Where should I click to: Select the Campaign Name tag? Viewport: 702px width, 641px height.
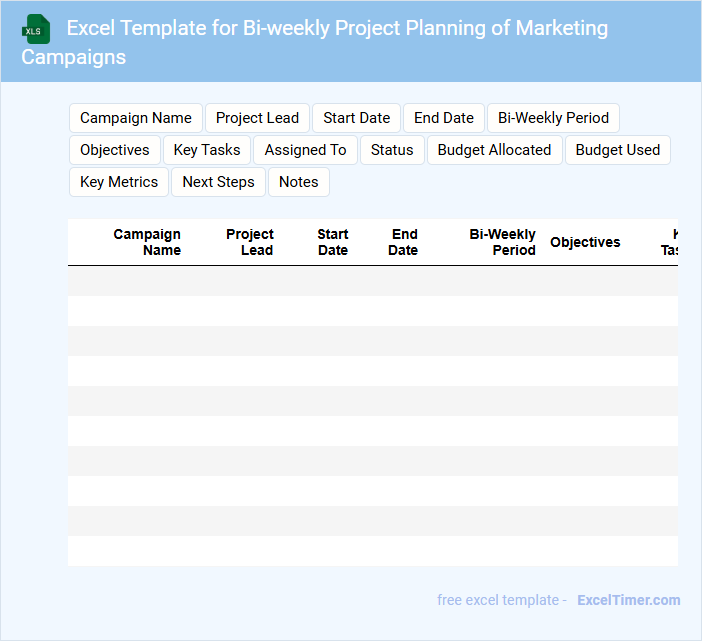coord(136,118)
